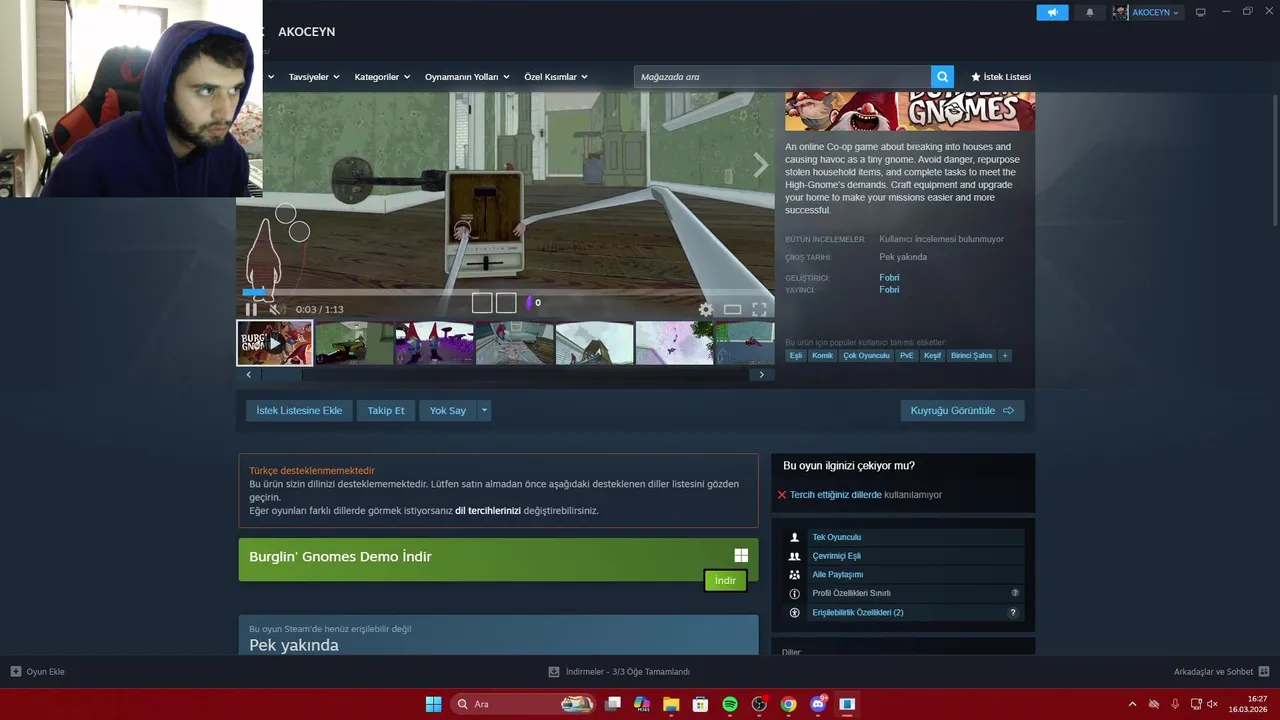Click the page vertical scrollbar
Screen dimensions: 1280x720
pos(1275,160)
